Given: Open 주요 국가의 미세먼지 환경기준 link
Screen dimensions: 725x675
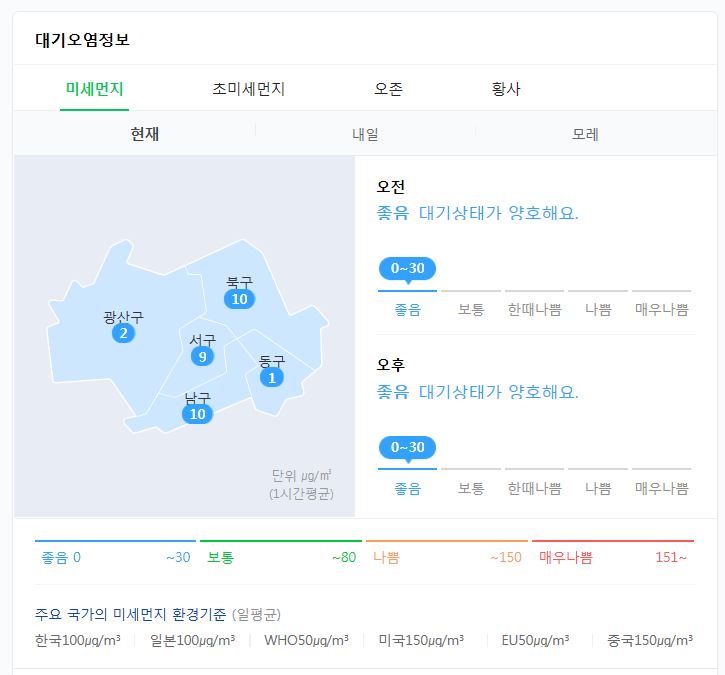Looking at the screenshot, I should pyautogui.click(x=132, y=614).
